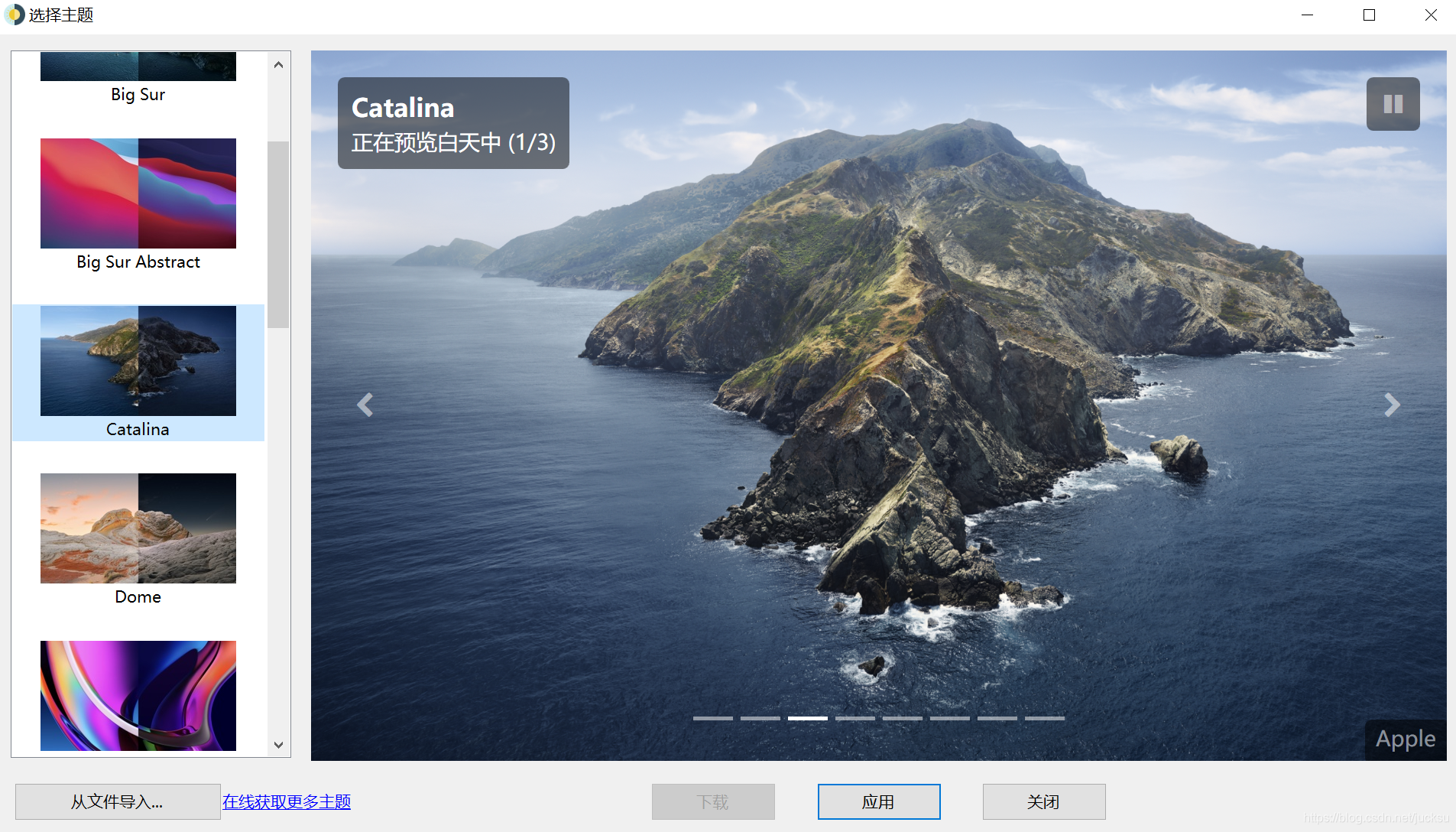Click the theme list scroll up arrow

278,65
